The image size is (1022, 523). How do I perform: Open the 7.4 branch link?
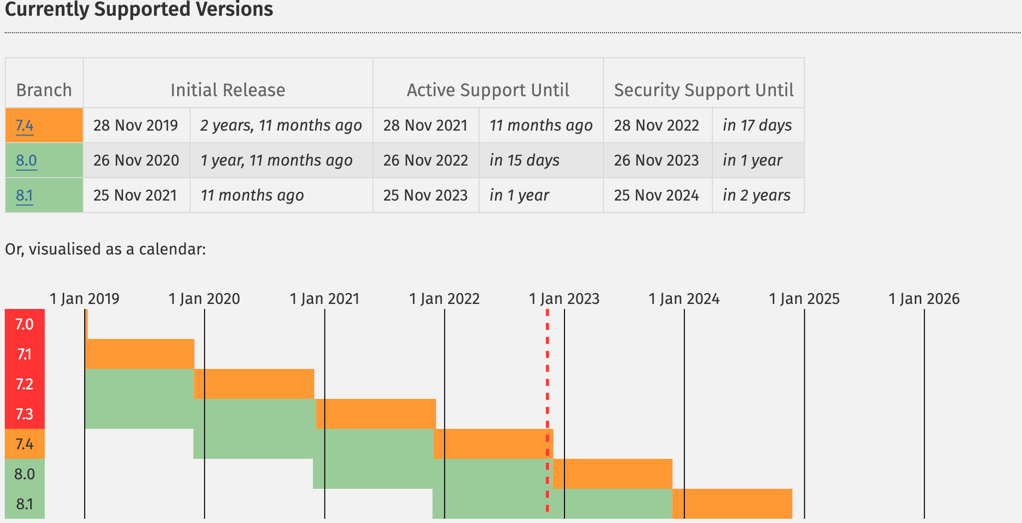coord(24,126)
